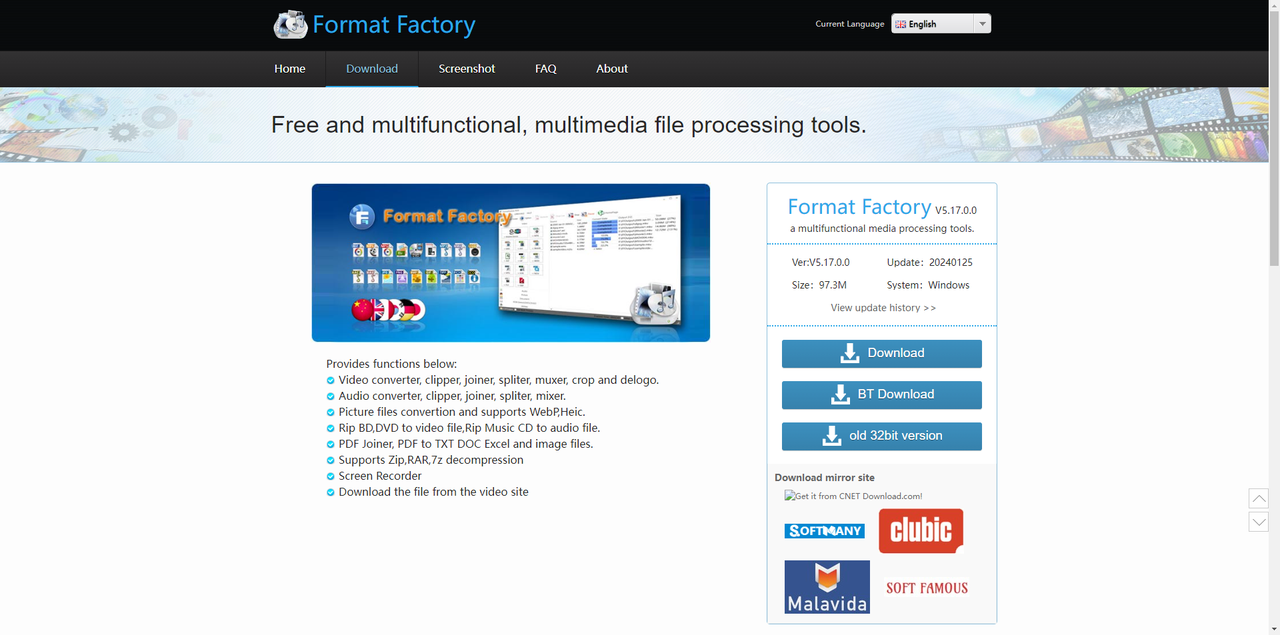Open the FAQ menu item
The image size is (1280, 635).
[x=546, y=69]
